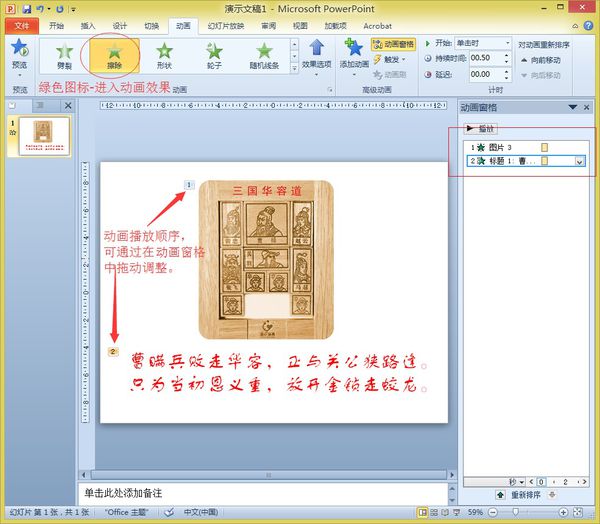Open the animation group dialog launcher
This screenshot has height=524, width=600.
[x=329, y=90]
